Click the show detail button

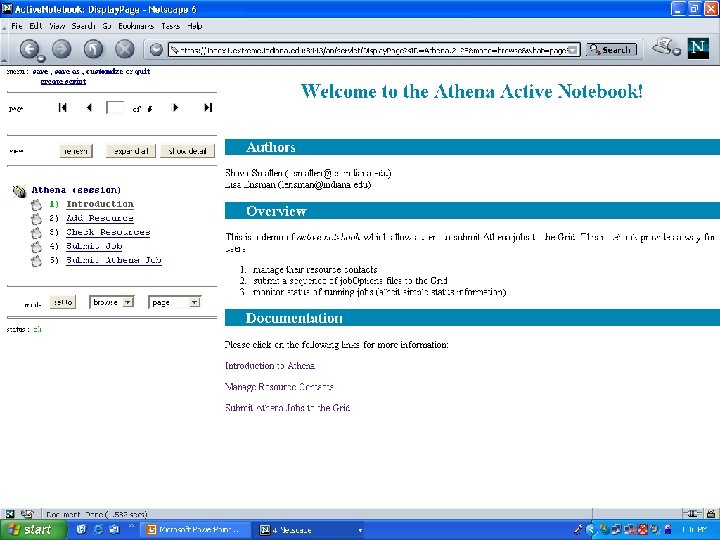tap(187, 151)
